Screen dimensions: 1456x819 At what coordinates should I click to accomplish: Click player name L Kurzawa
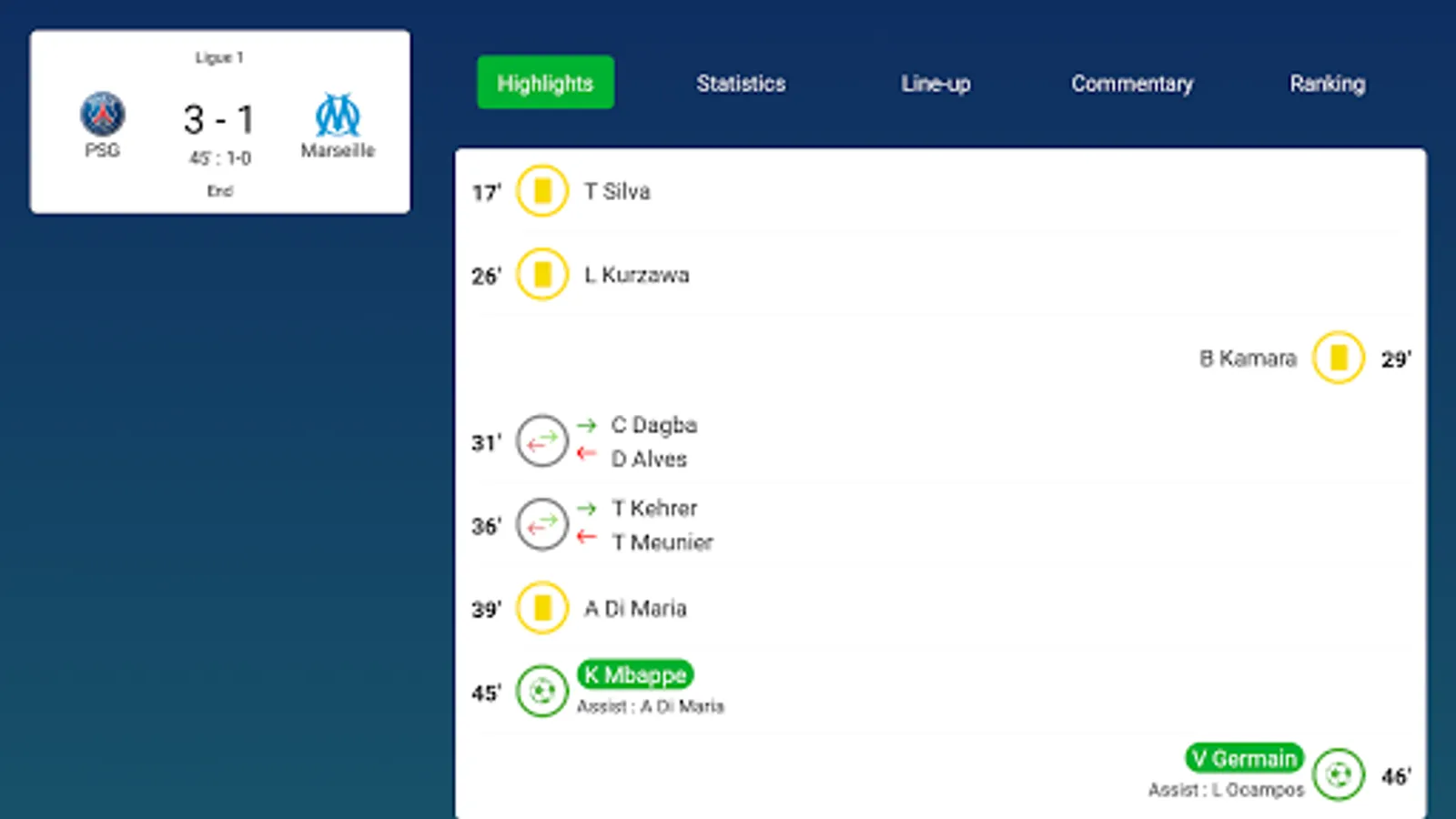[637, 275]
